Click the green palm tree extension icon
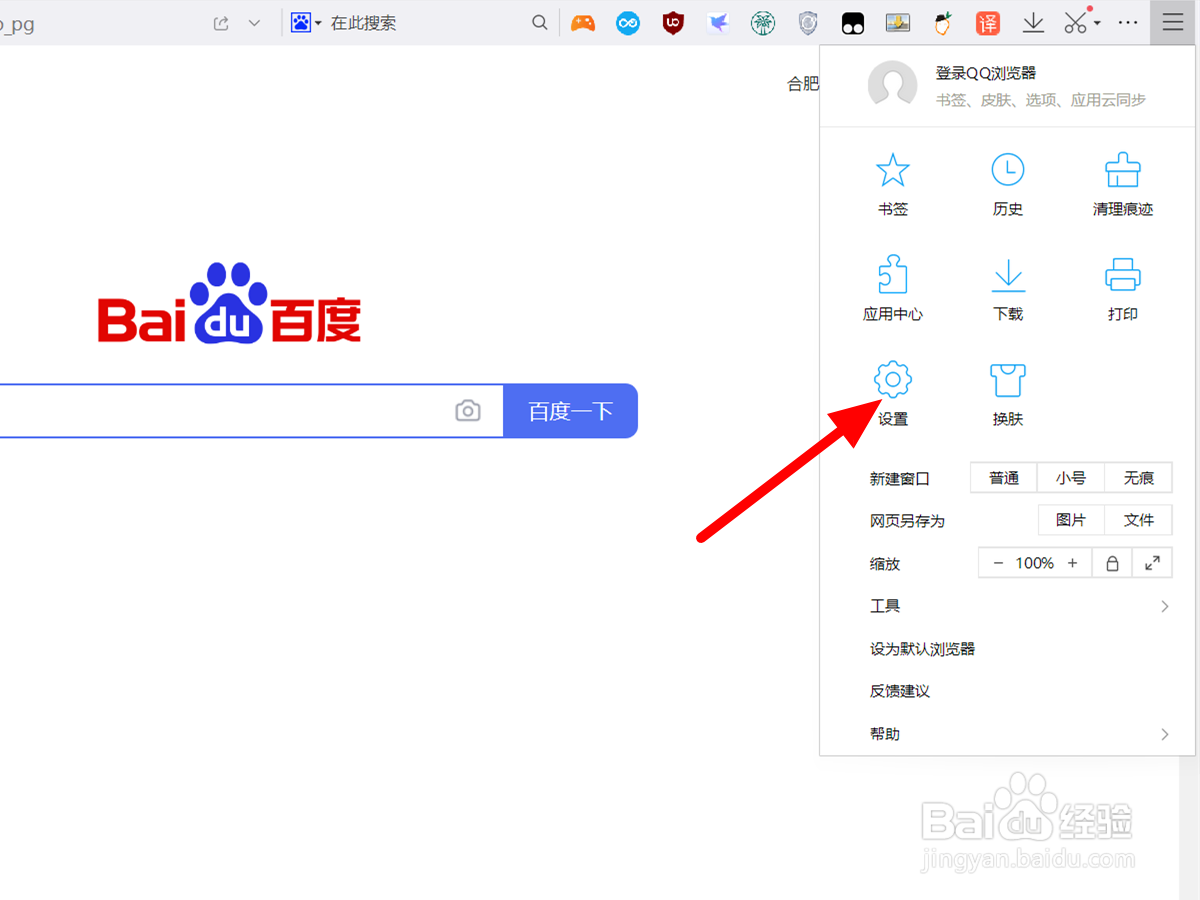The width and height of the screenshot is (1200, 900). (x=763, y=23)
